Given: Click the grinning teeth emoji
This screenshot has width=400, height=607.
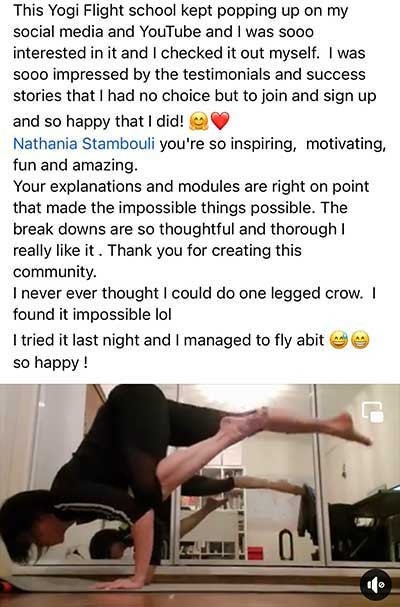Looking at the screenshot, I should point(360,341).
